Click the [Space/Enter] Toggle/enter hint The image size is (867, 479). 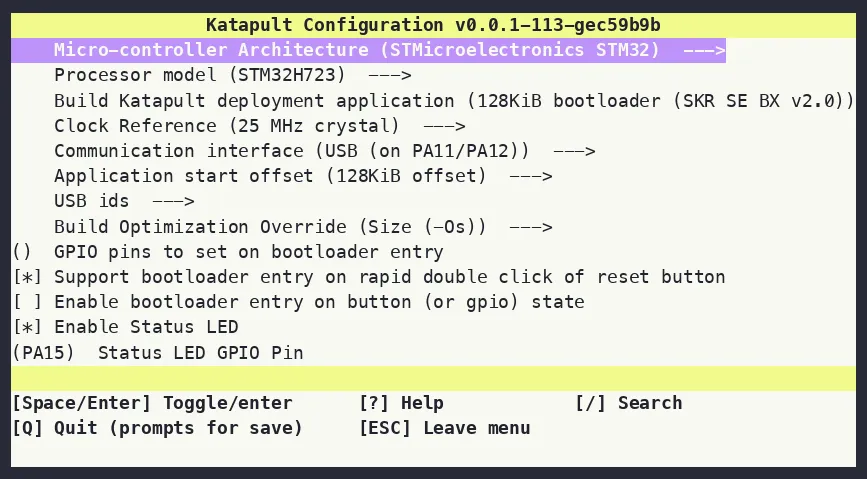pos(152,403)
